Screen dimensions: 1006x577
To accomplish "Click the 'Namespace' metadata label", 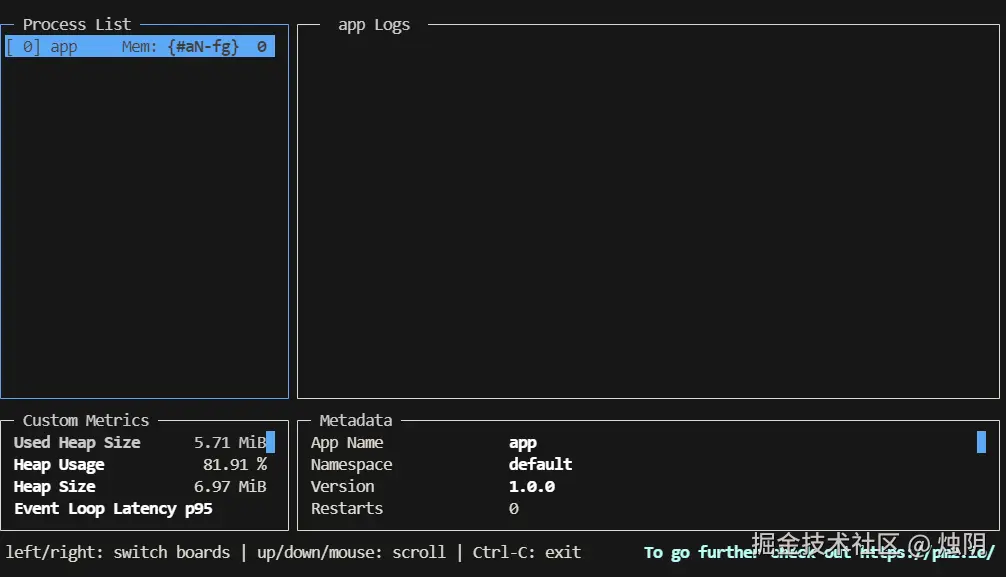I will click(x=352, y=465).
